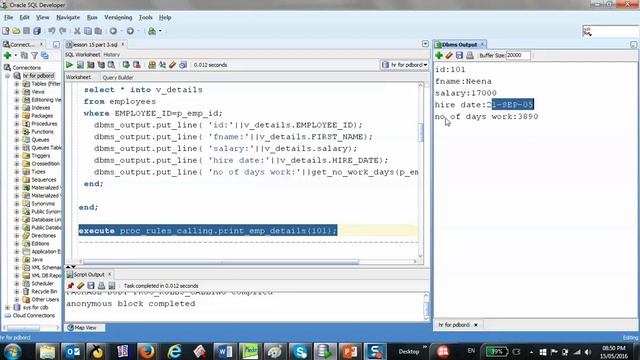Pin the Script Output with red pin icon
The width and height of the screenshot is (640, 360).
71,286
